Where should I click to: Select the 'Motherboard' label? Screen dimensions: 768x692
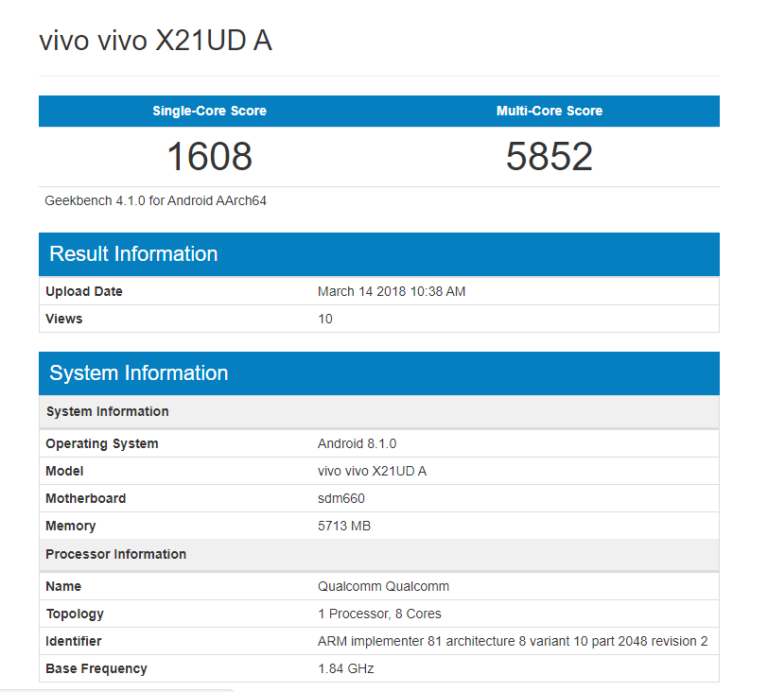coord(86,499)
